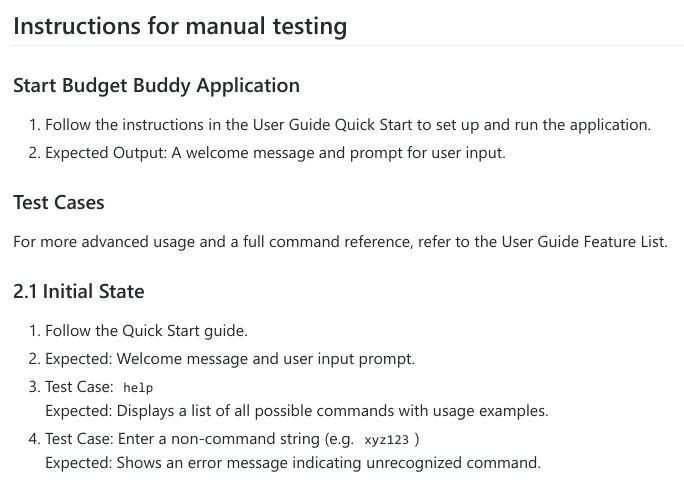
Task: Click the 'help' inline code snippet
Action: [x=138, y=387]
